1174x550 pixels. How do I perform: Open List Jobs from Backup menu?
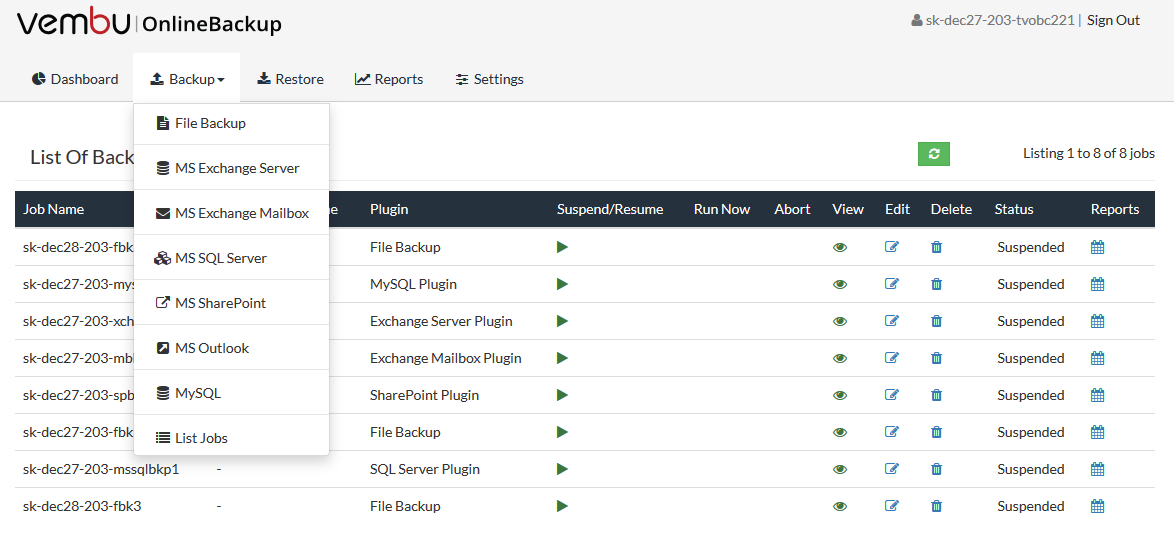pyautogui.click(x=231, y=438)
